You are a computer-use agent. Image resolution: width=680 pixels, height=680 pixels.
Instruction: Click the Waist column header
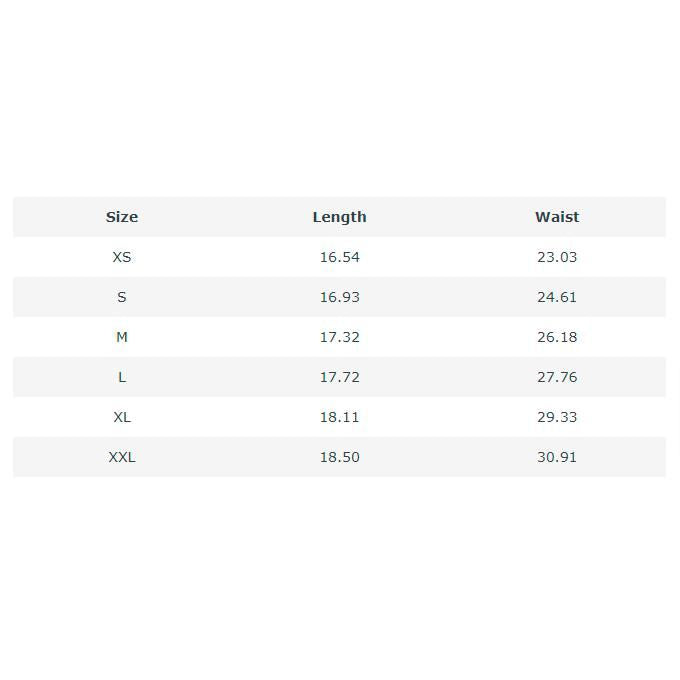point(557,217)
